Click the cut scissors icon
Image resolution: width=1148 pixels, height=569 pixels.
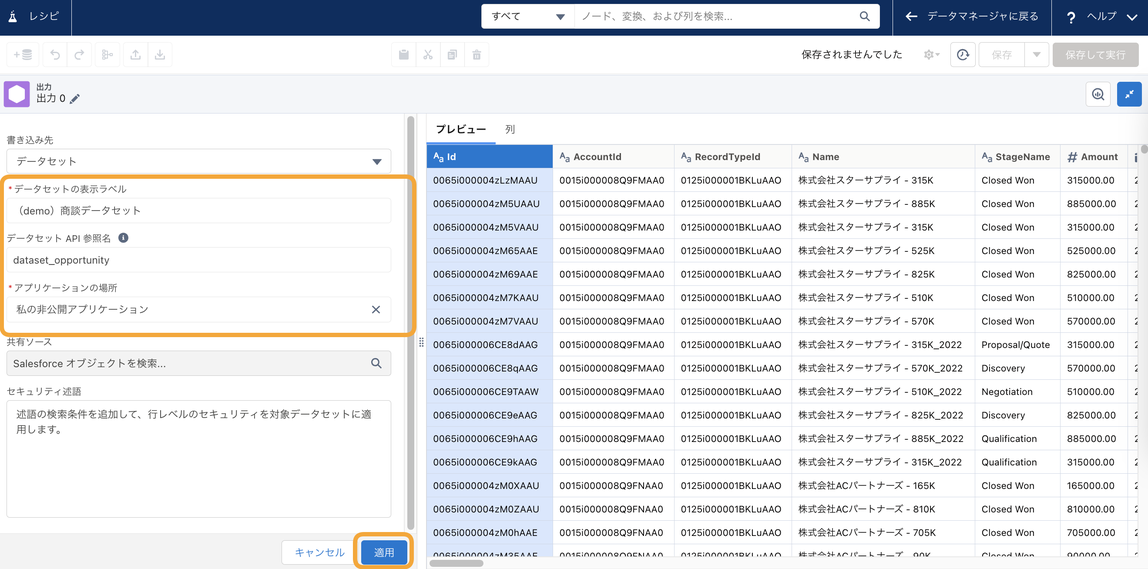point(428,55)
